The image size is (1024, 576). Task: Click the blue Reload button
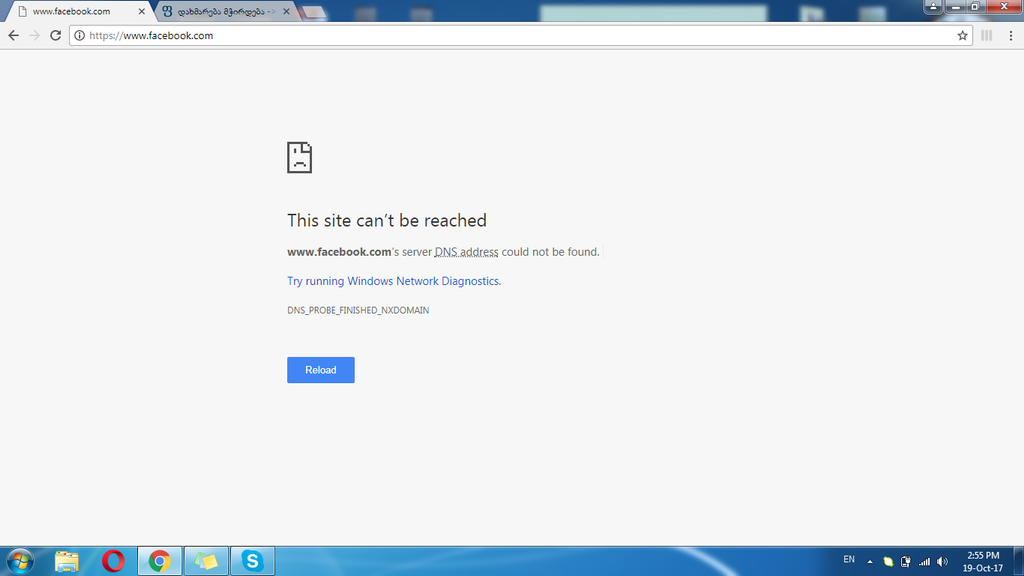click(321, 370)
